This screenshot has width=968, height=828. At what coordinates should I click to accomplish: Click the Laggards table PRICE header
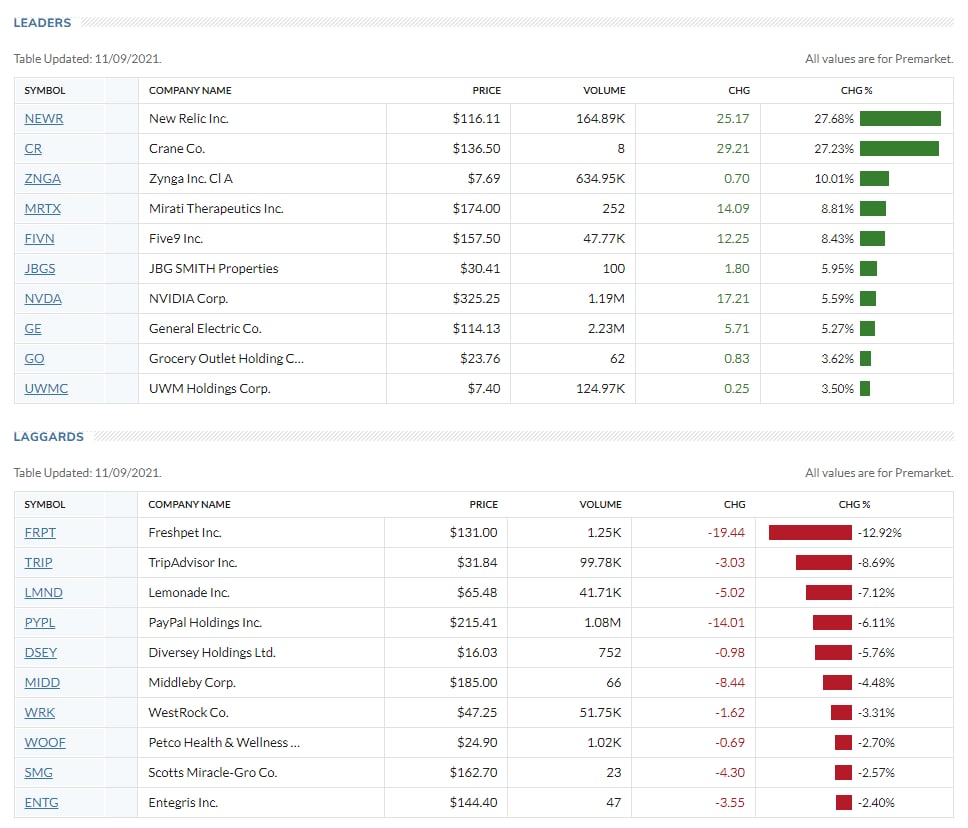pyautogui.click(x=483, y=504)
